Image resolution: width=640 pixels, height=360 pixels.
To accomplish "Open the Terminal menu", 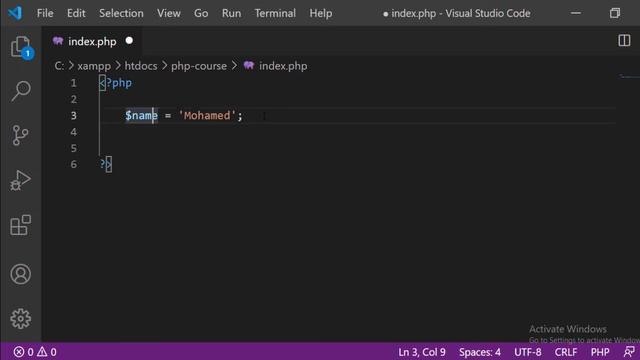I will [275, 13].
